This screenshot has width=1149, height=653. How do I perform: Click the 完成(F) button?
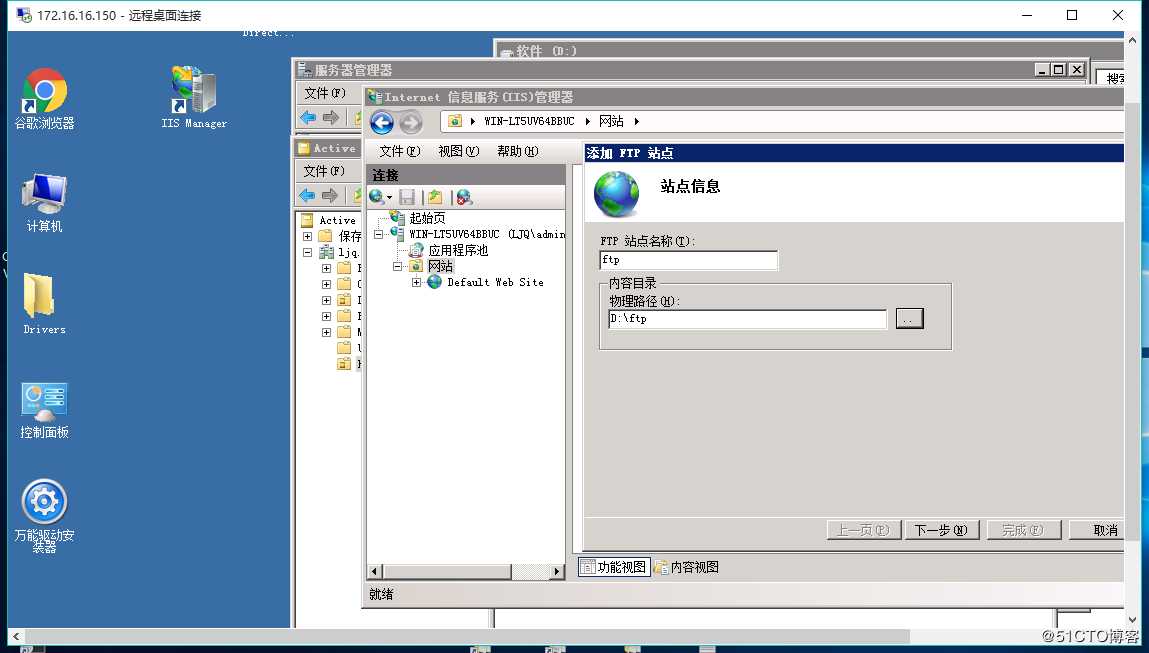[x=1022, y=530]
